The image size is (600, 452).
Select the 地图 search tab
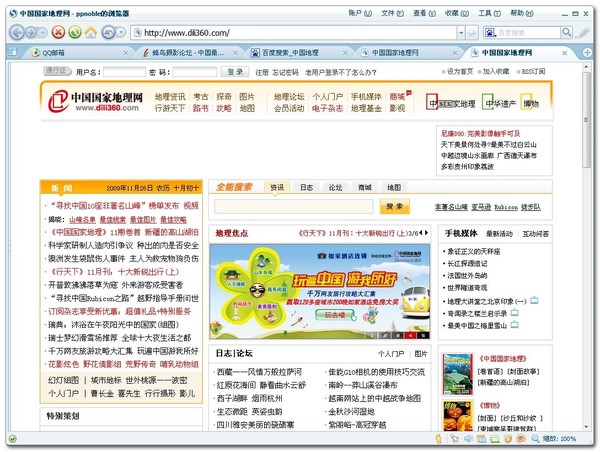pos(394,188)
